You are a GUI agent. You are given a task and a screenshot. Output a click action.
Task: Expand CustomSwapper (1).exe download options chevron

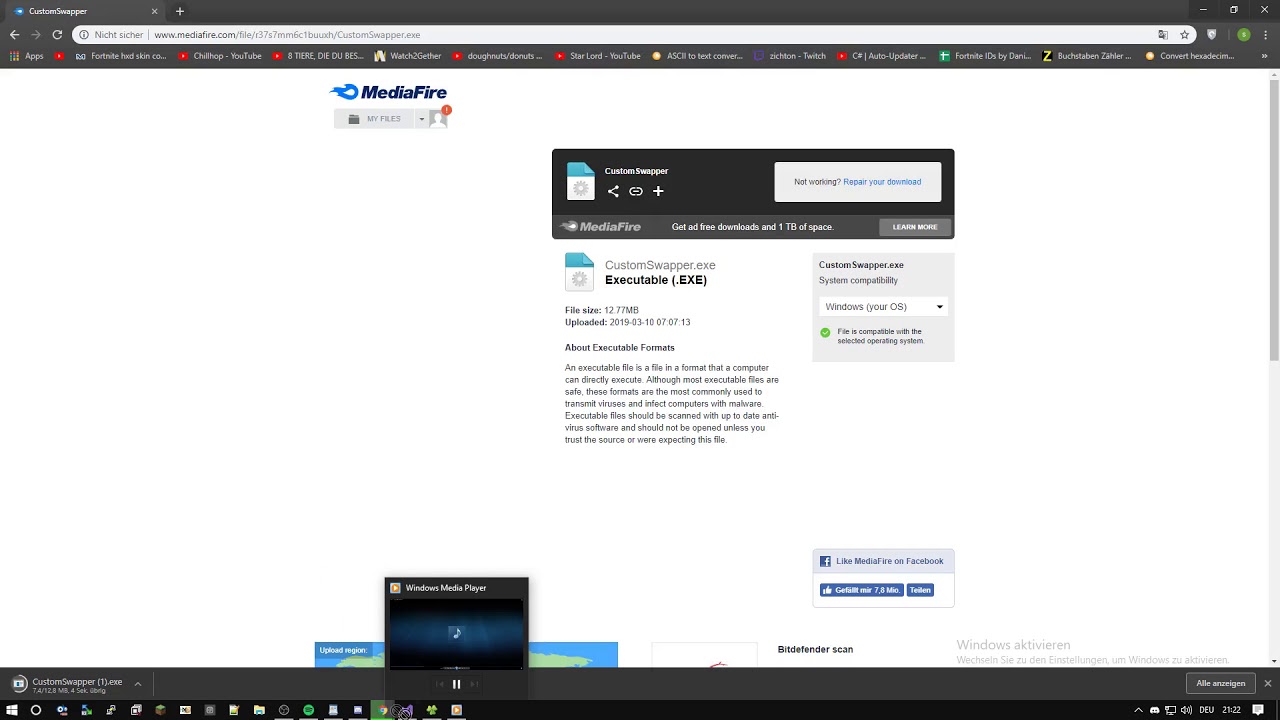pos(138,684)
